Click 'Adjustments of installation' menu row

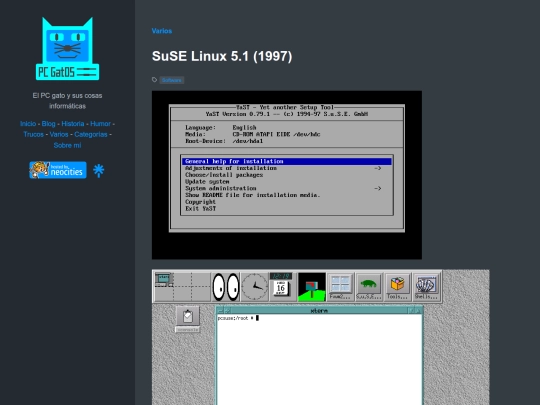[x=287, y=168]
